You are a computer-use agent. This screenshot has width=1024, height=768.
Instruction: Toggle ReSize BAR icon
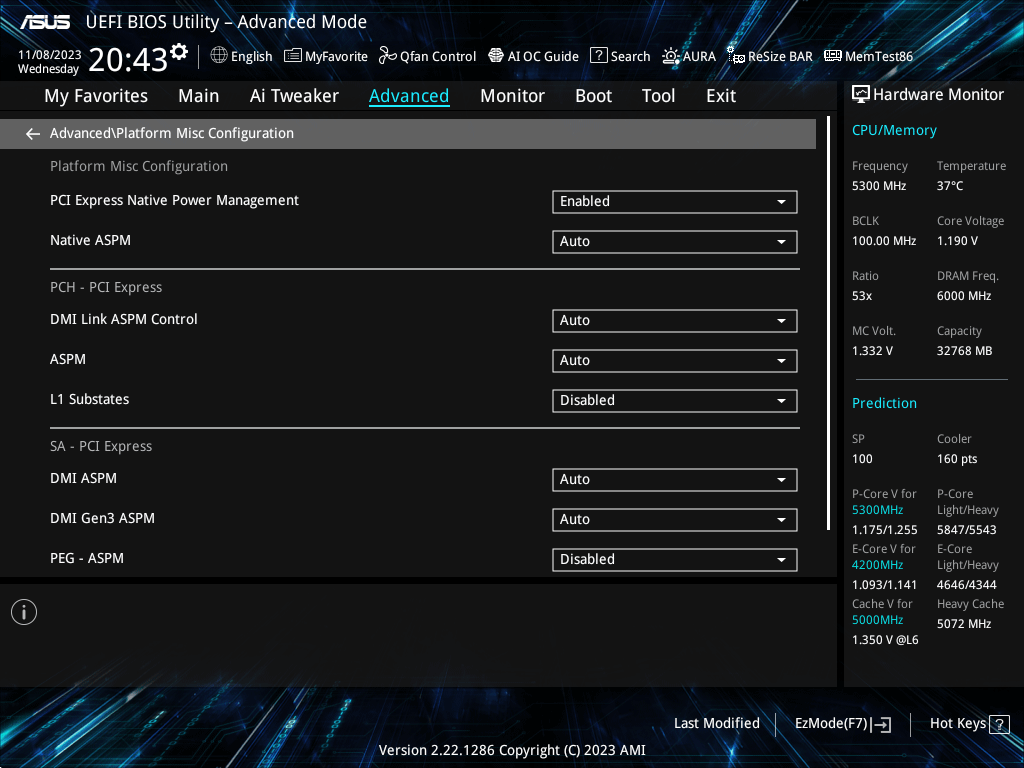(736, 56)
